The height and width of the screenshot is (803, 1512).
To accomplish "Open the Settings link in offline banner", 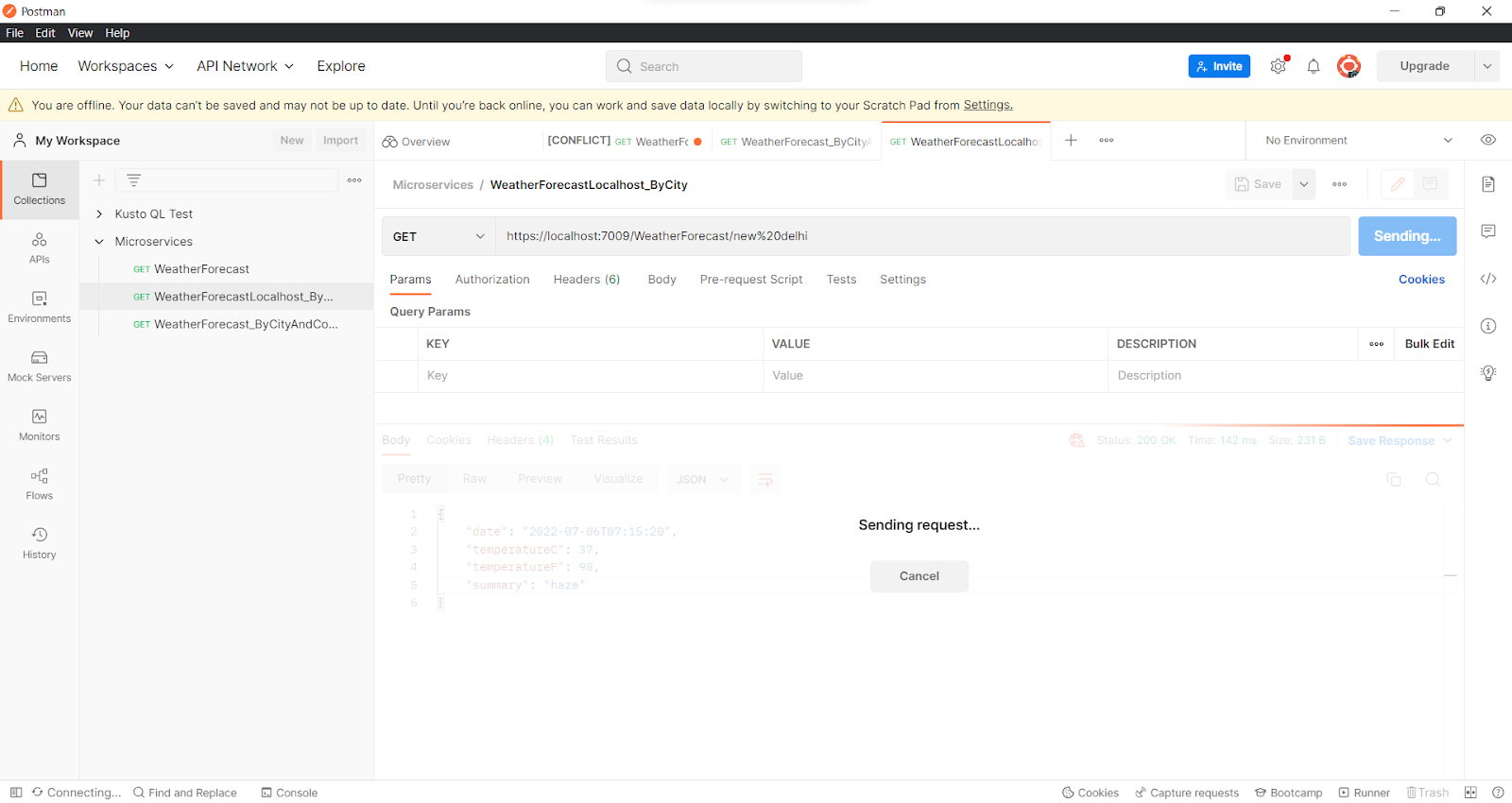I will 988,105.
